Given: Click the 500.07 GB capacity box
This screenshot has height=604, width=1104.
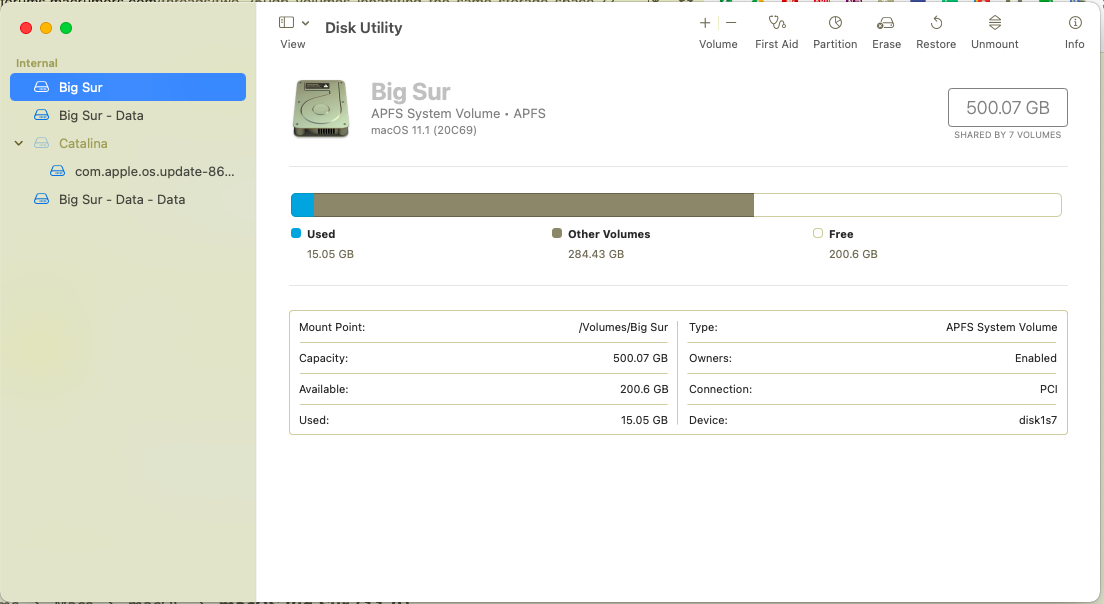Looking at the screenshot, I should 1008,108.
